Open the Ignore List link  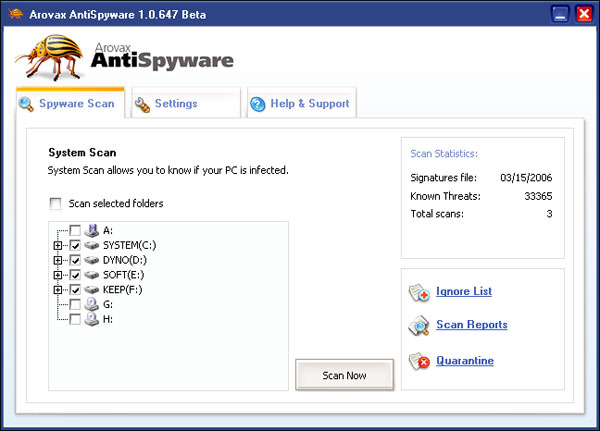(x=464, y=291)
